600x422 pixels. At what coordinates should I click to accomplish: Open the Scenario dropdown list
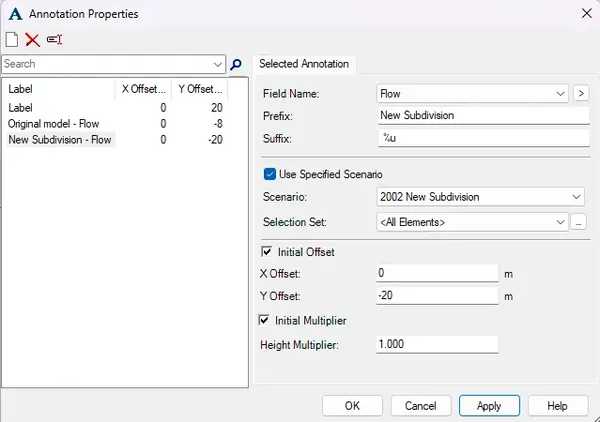[576, 197]
